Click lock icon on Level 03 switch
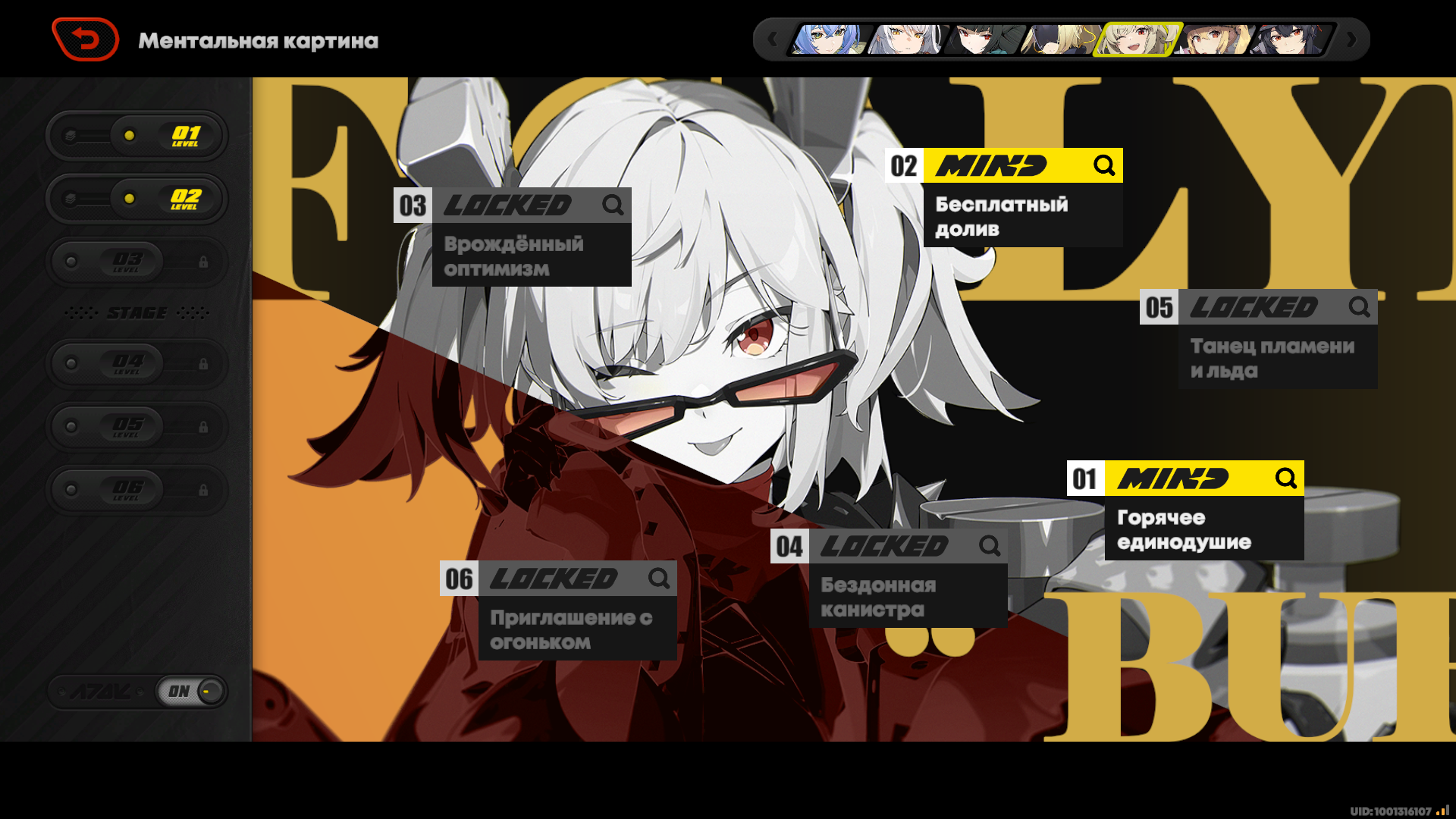The image size is (1456, 819). point(203,262)
